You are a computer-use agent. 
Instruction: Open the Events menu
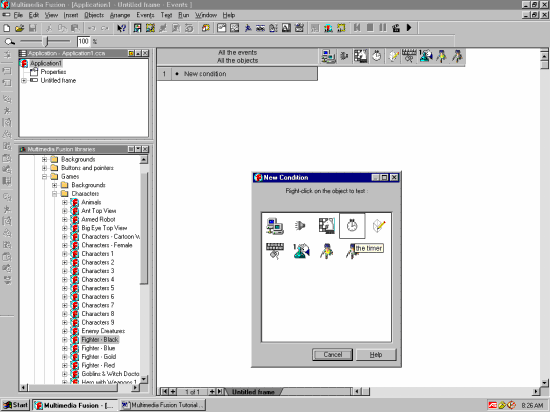(x=145, y=15)
